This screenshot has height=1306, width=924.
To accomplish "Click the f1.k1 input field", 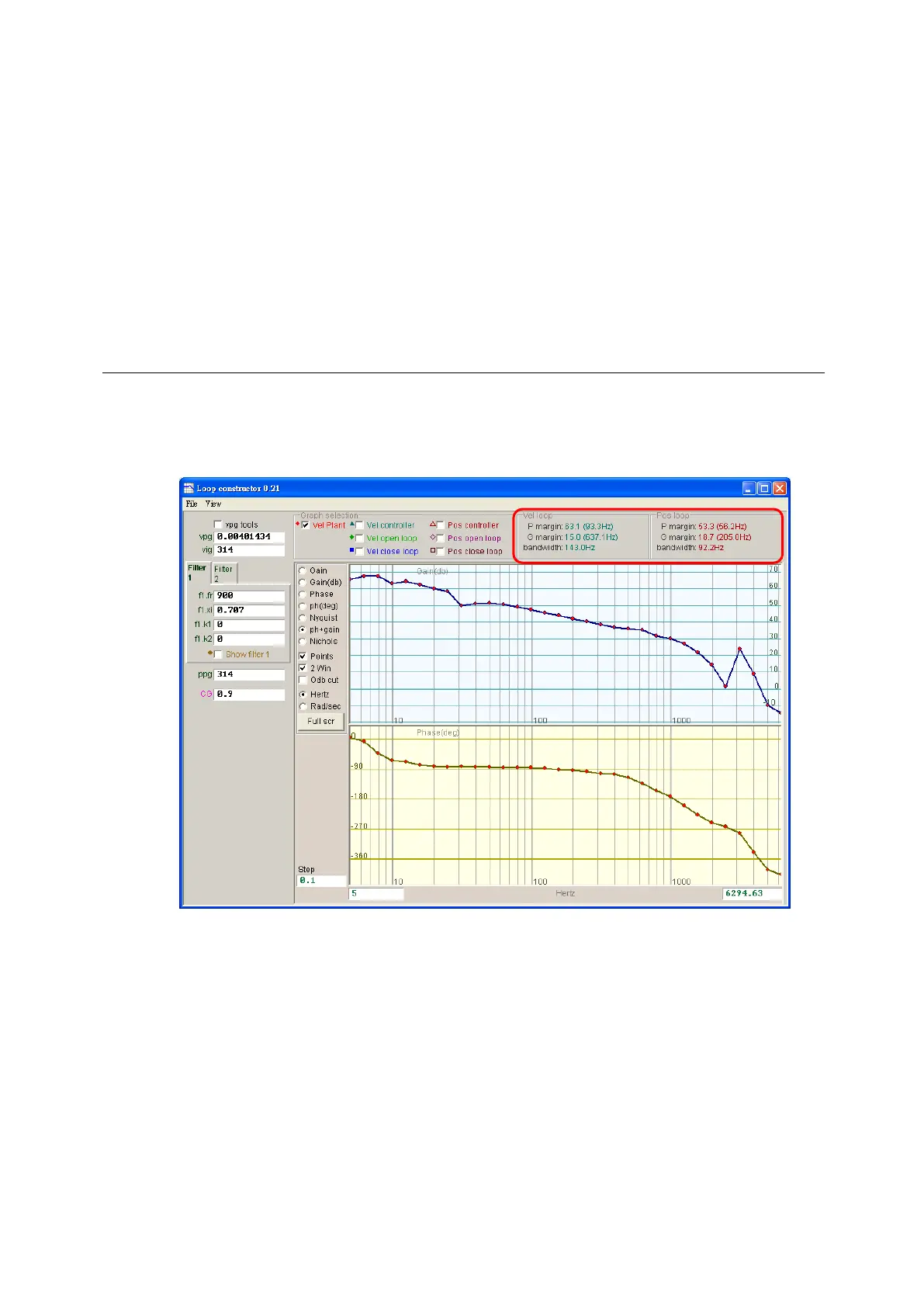I will (x=249, y=625).
